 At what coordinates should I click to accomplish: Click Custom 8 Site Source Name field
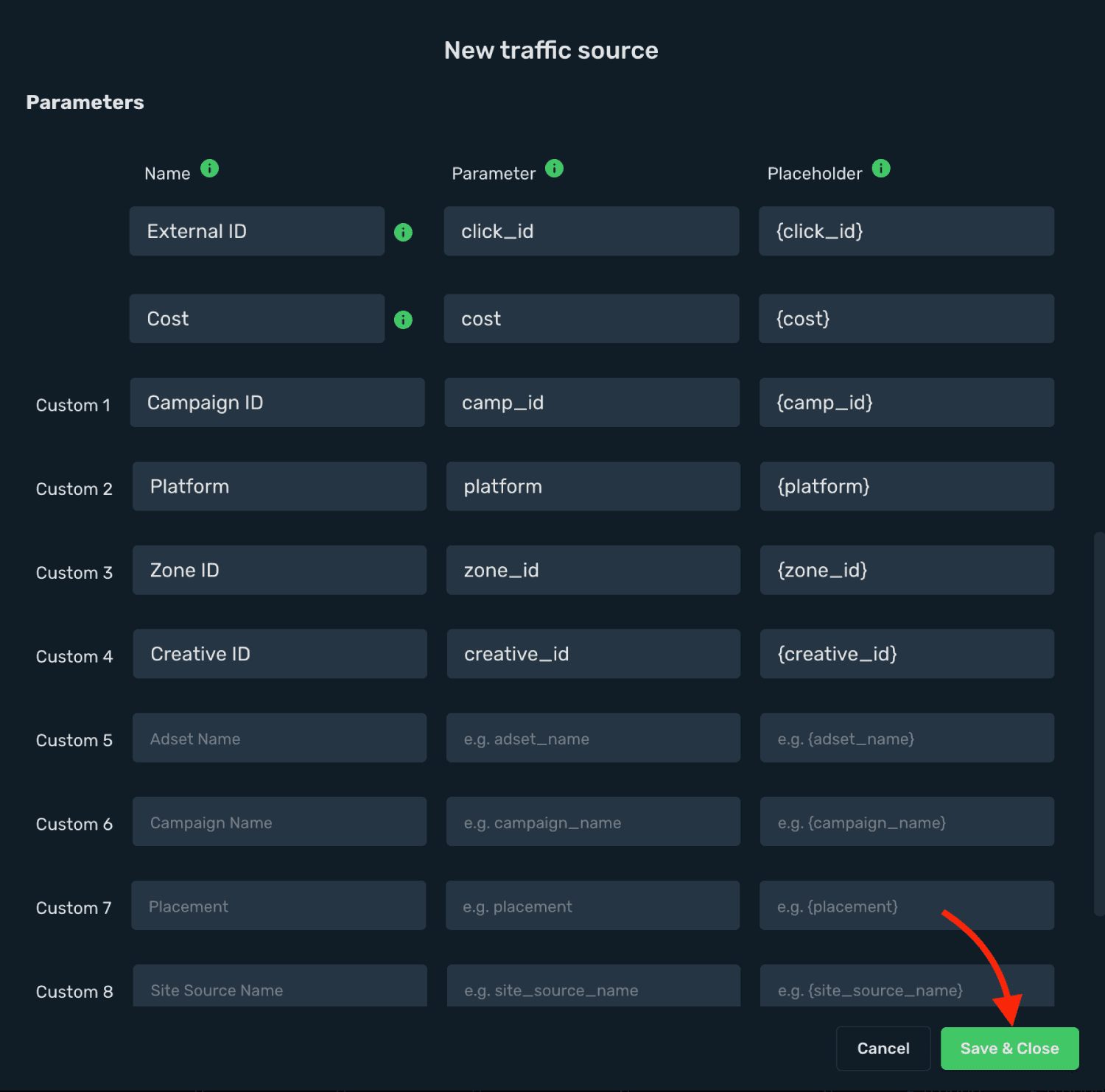pyautogui.click(x=280, y=986)
